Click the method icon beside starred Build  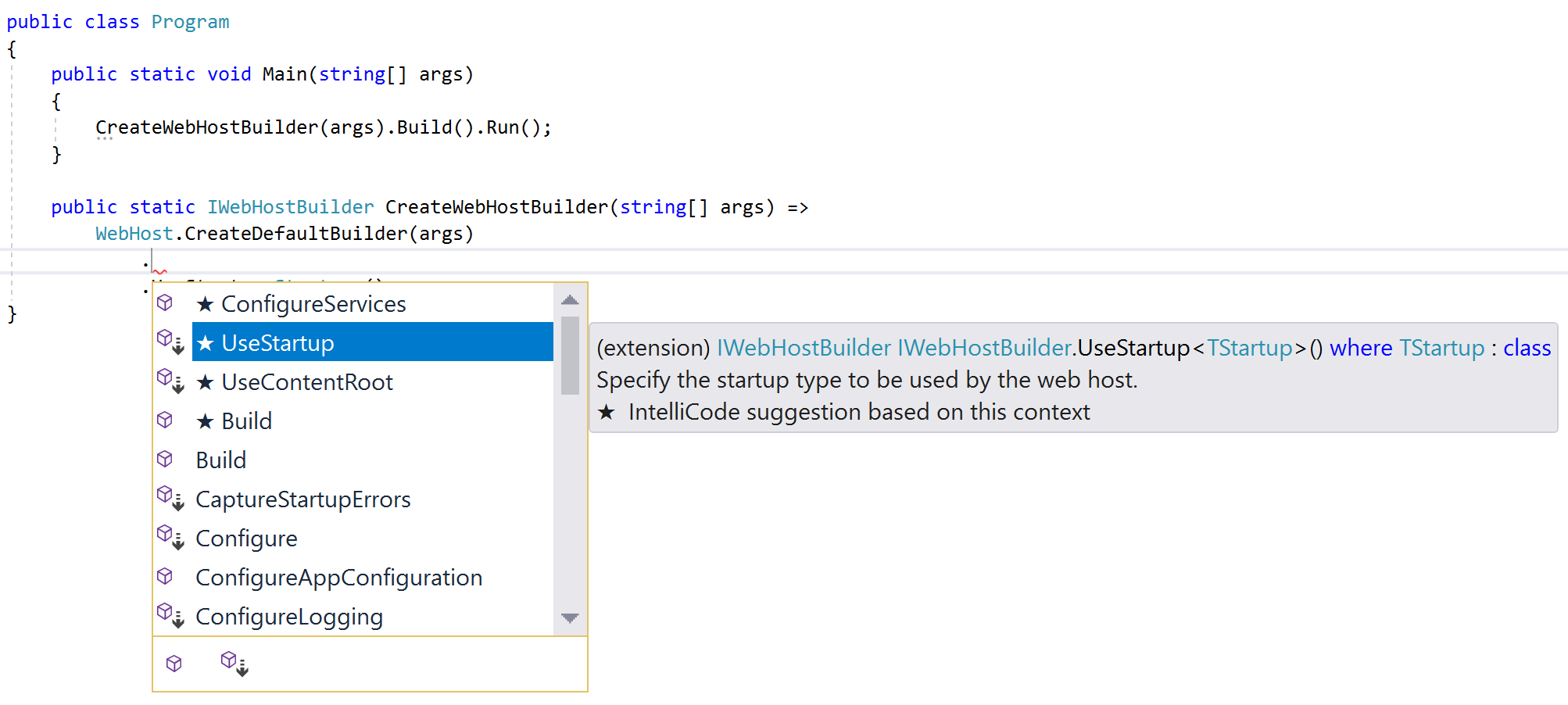(165, 420)
